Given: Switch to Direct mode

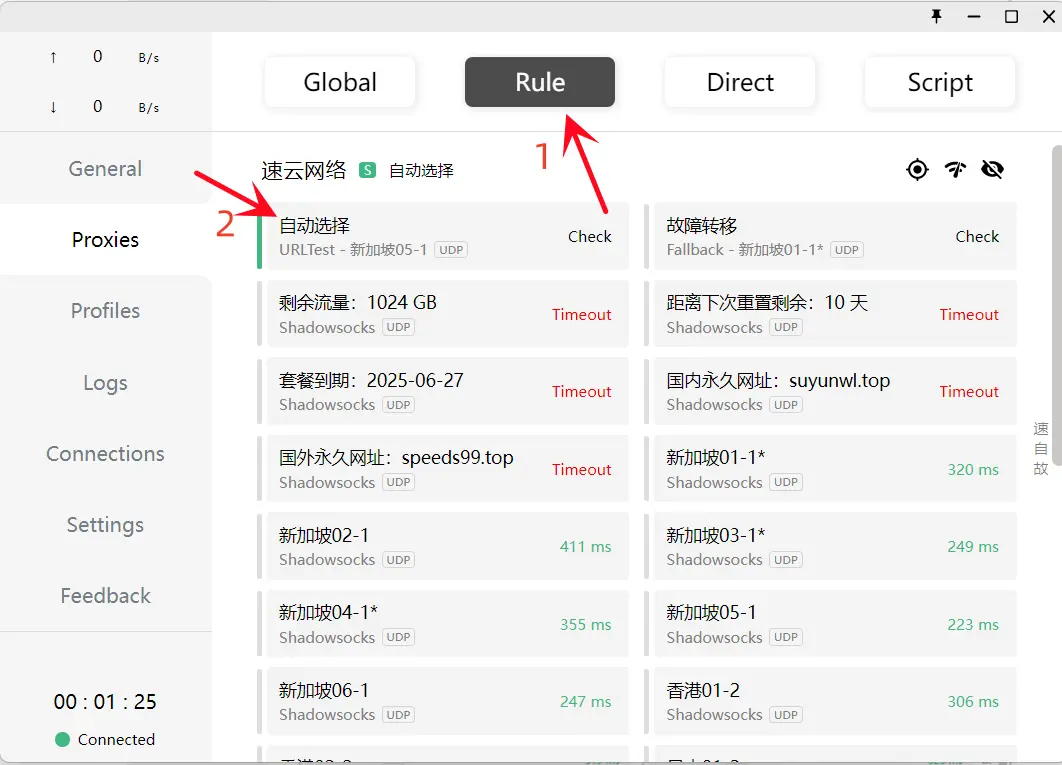Looking at the screenshot, I should 740,82.
